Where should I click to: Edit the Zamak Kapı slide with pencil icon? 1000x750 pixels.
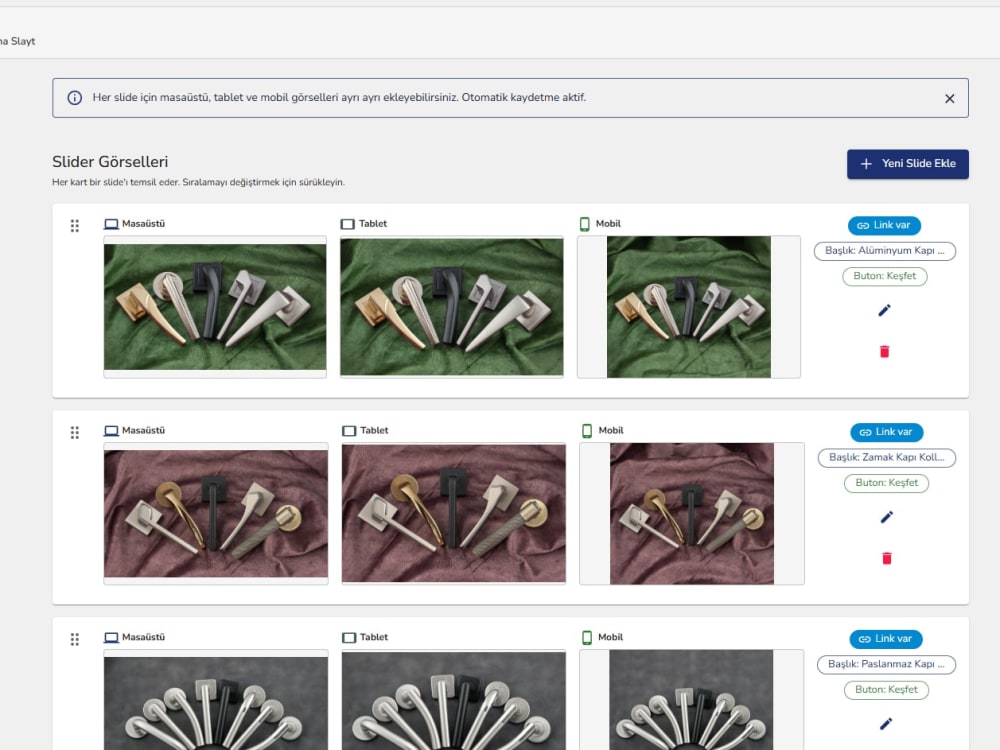click(x=886, y=517)
